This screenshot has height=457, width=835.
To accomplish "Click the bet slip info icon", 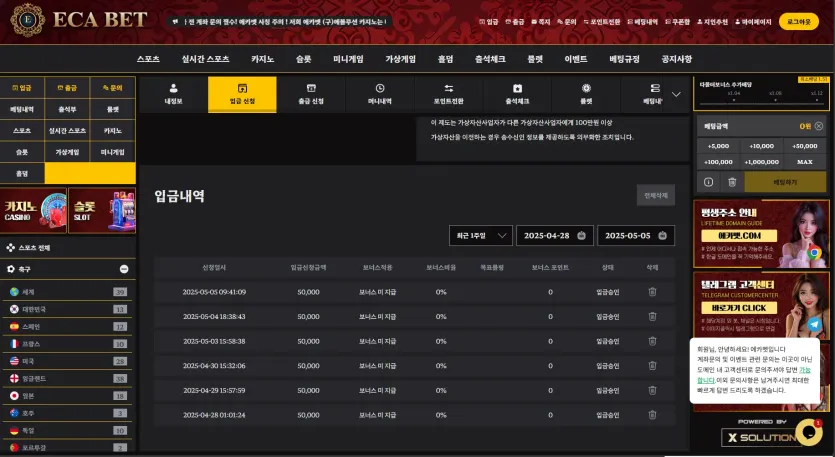I will coord(708,182).
